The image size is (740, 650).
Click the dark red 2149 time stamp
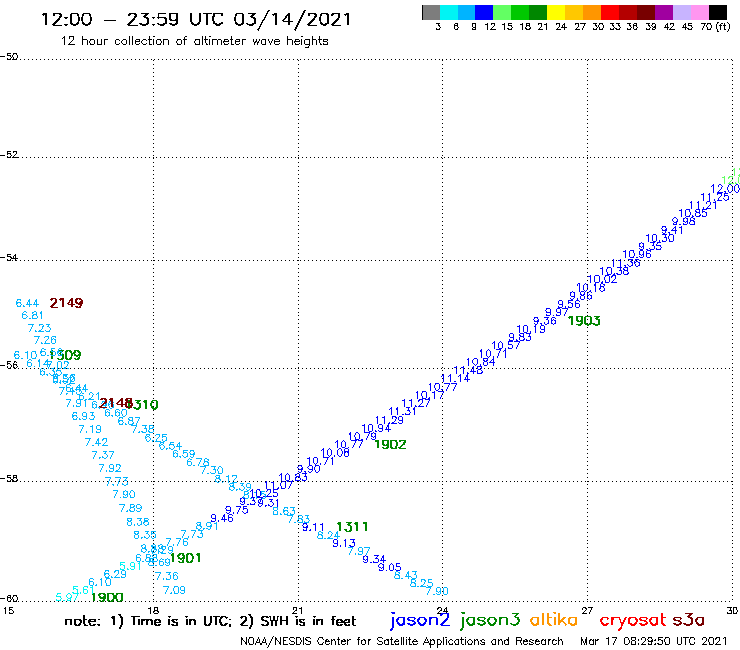point(66,303)
